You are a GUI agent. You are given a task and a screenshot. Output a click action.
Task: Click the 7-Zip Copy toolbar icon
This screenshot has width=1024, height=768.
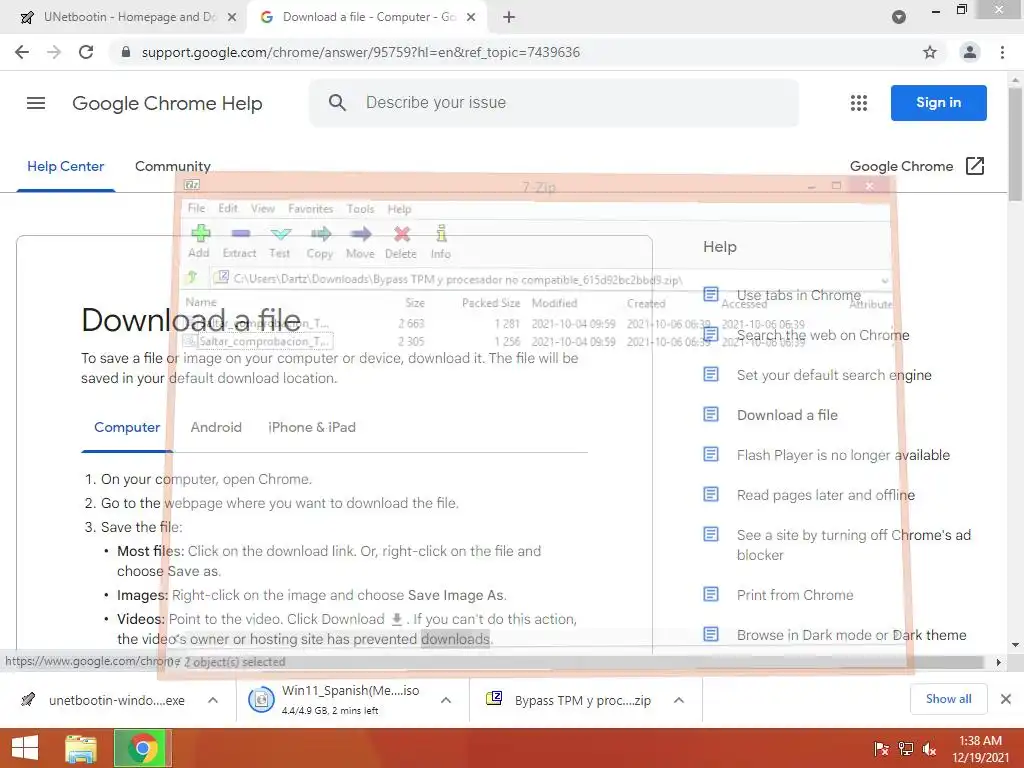(x=321, y=234)
